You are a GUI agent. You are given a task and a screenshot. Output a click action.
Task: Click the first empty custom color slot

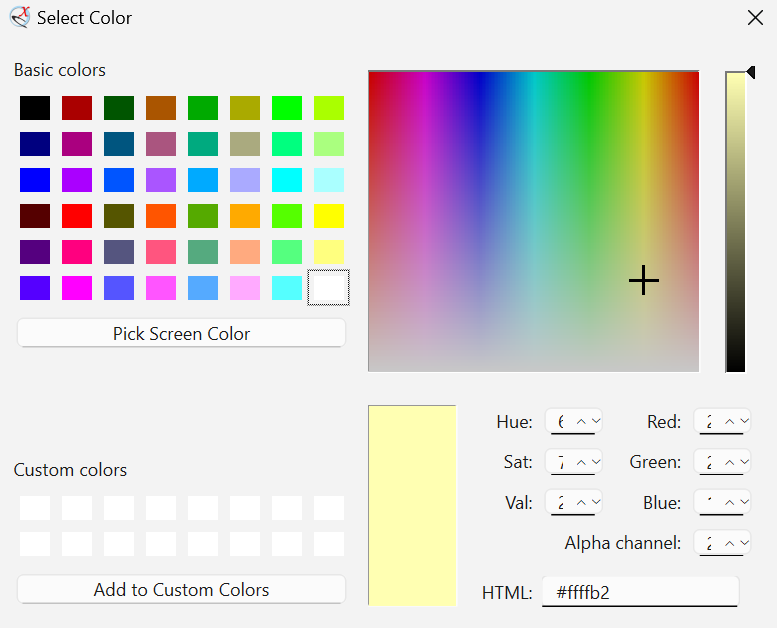pyautogui.click(x=35, y=508)
